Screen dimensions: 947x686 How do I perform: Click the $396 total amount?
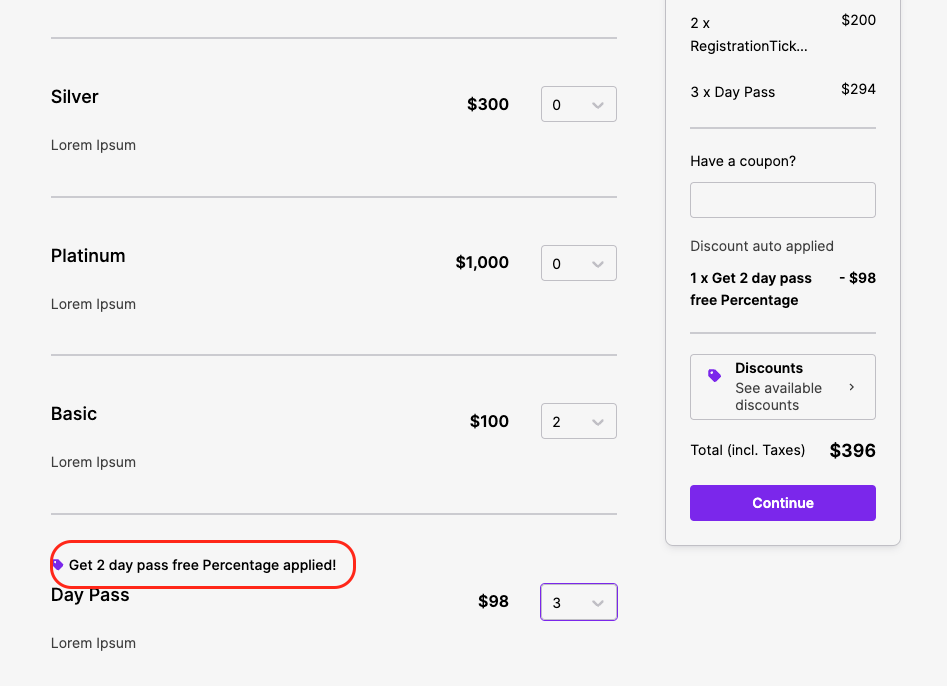click(x=852, y=451)
